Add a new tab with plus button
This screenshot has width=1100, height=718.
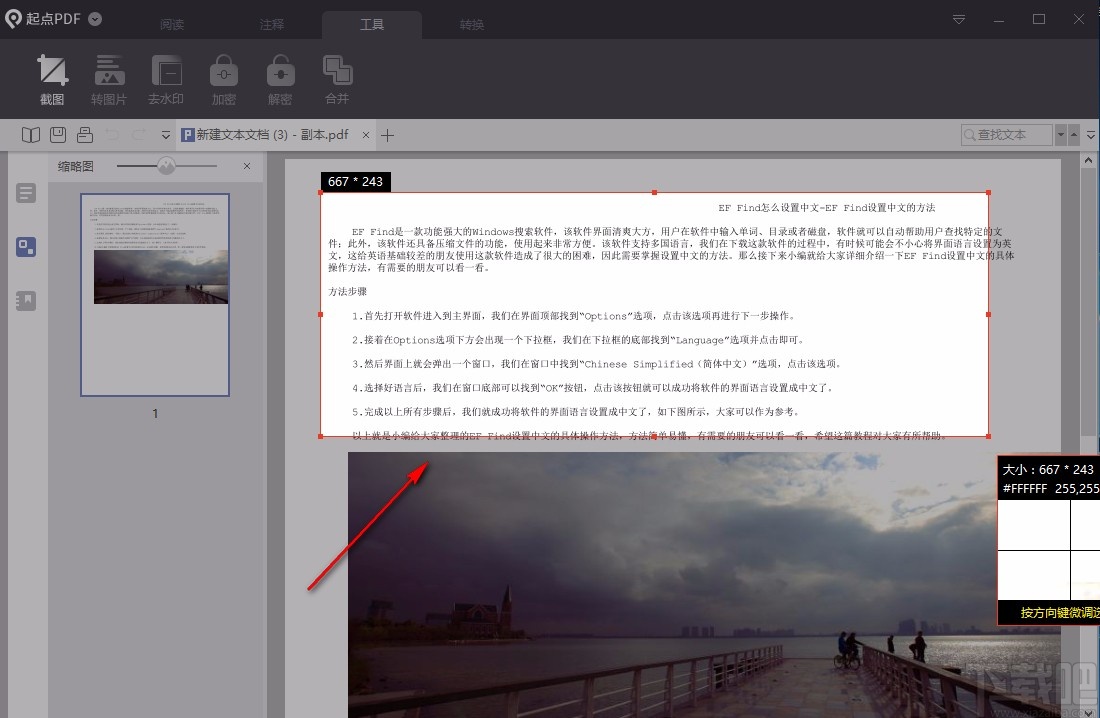click(387, 135)
